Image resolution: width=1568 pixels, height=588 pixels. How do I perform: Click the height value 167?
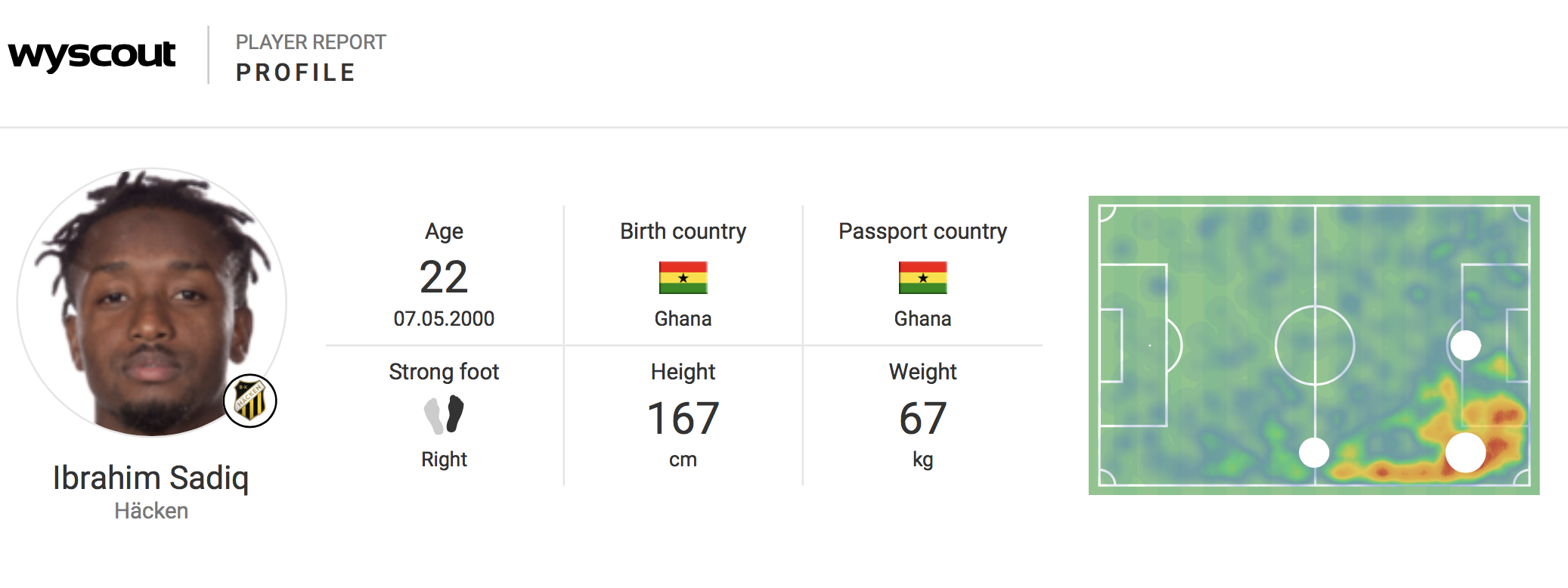[x=683, y=419]
